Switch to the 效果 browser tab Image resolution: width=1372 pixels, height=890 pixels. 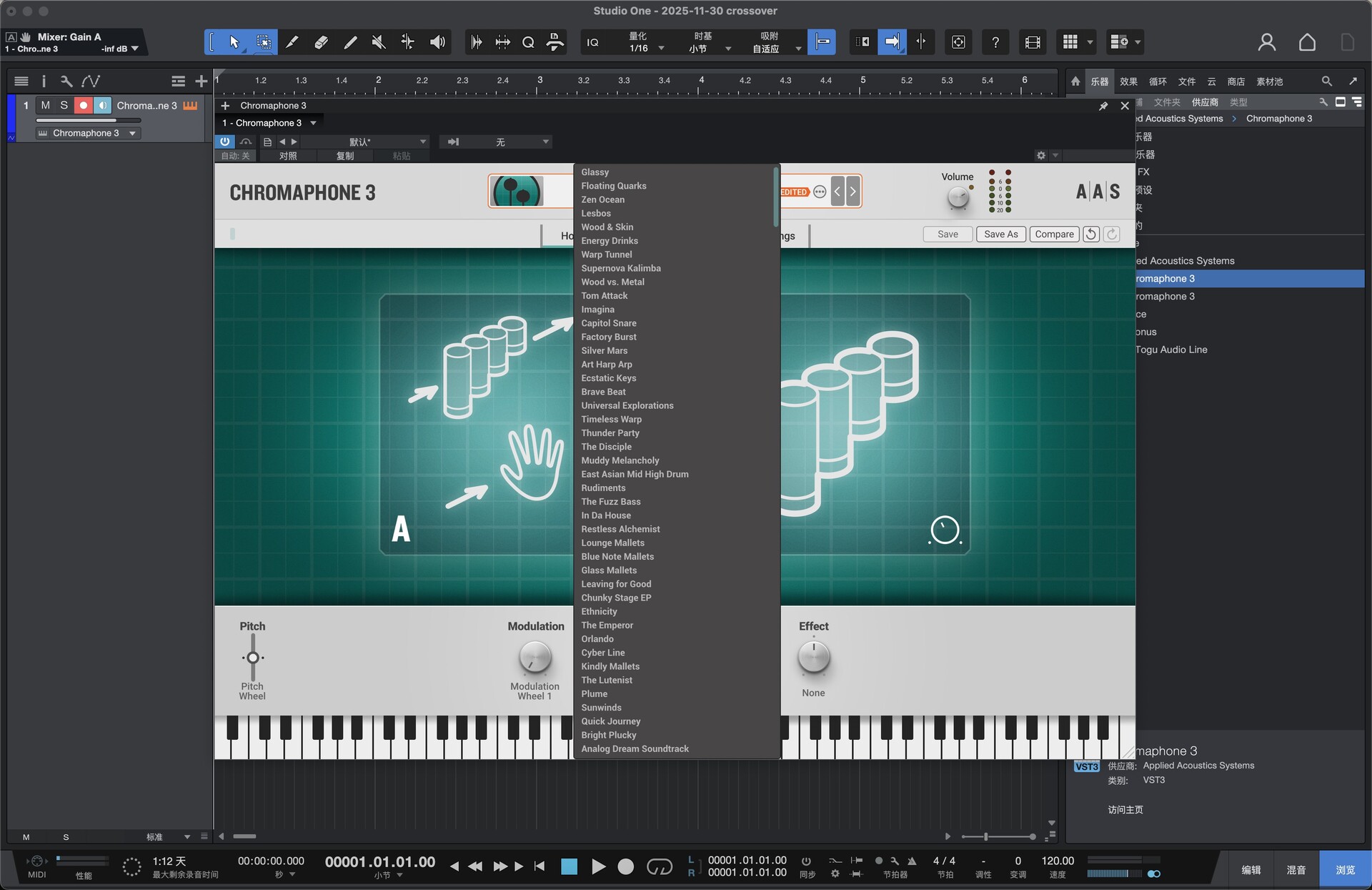coord(1128,81)
